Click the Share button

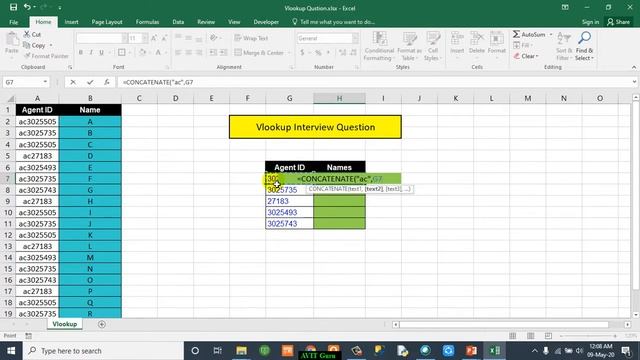[618, 22]
